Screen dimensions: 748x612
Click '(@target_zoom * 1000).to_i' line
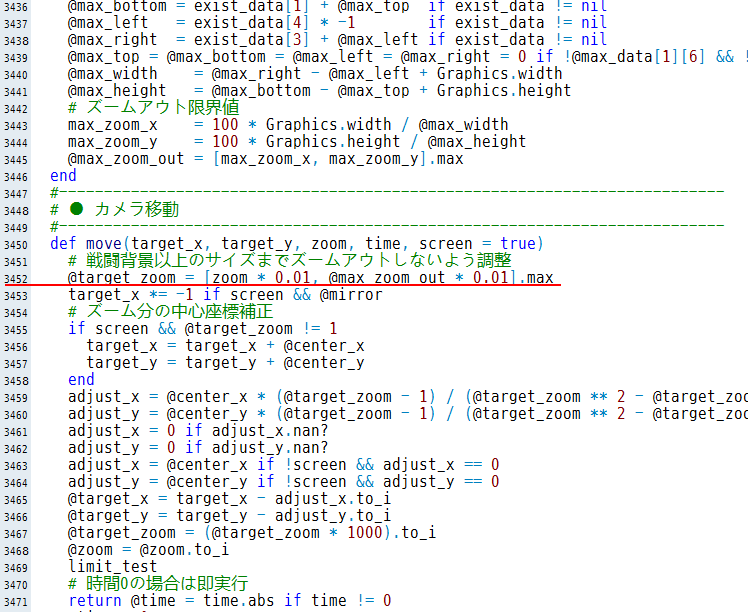pyautogui.click(x=252, y=533)
